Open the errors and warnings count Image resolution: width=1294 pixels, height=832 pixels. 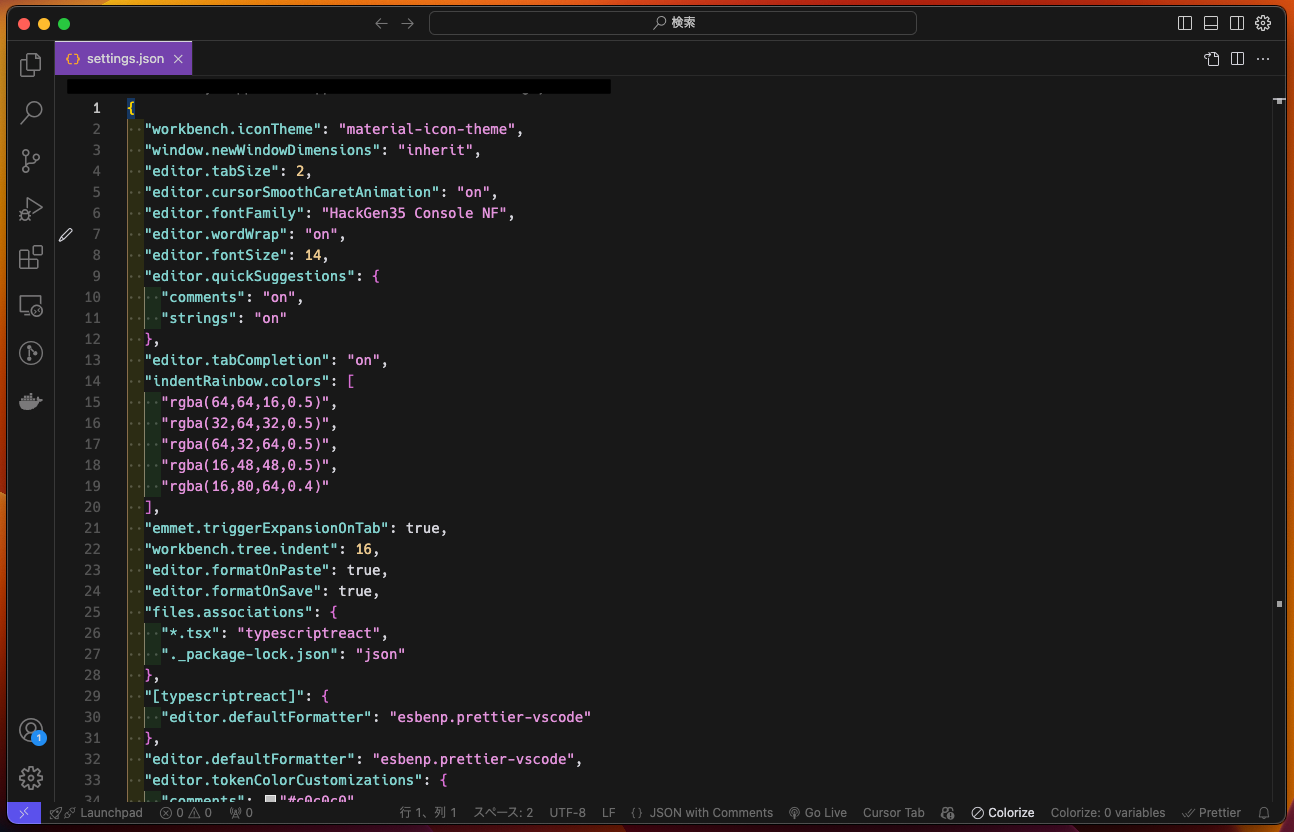(186, 813)
